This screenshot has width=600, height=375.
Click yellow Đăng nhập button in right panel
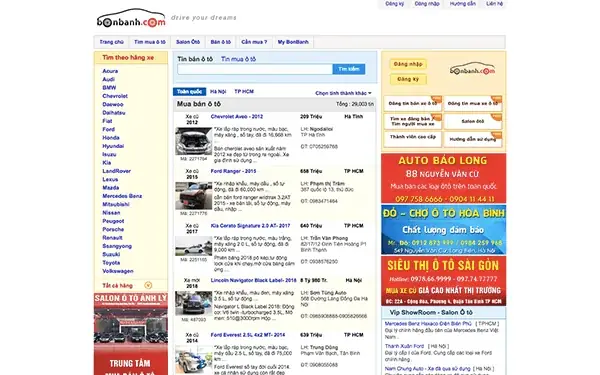click(408, 64)
